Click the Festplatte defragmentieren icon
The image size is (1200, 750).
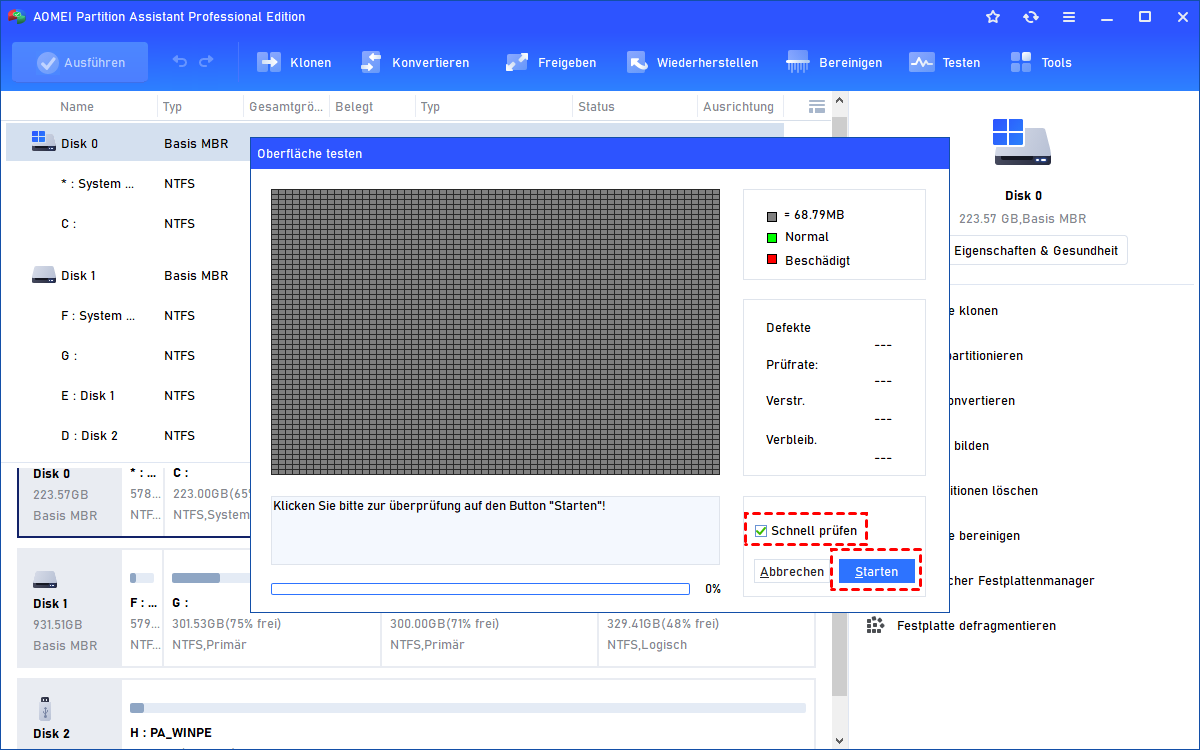click(875, 625)
